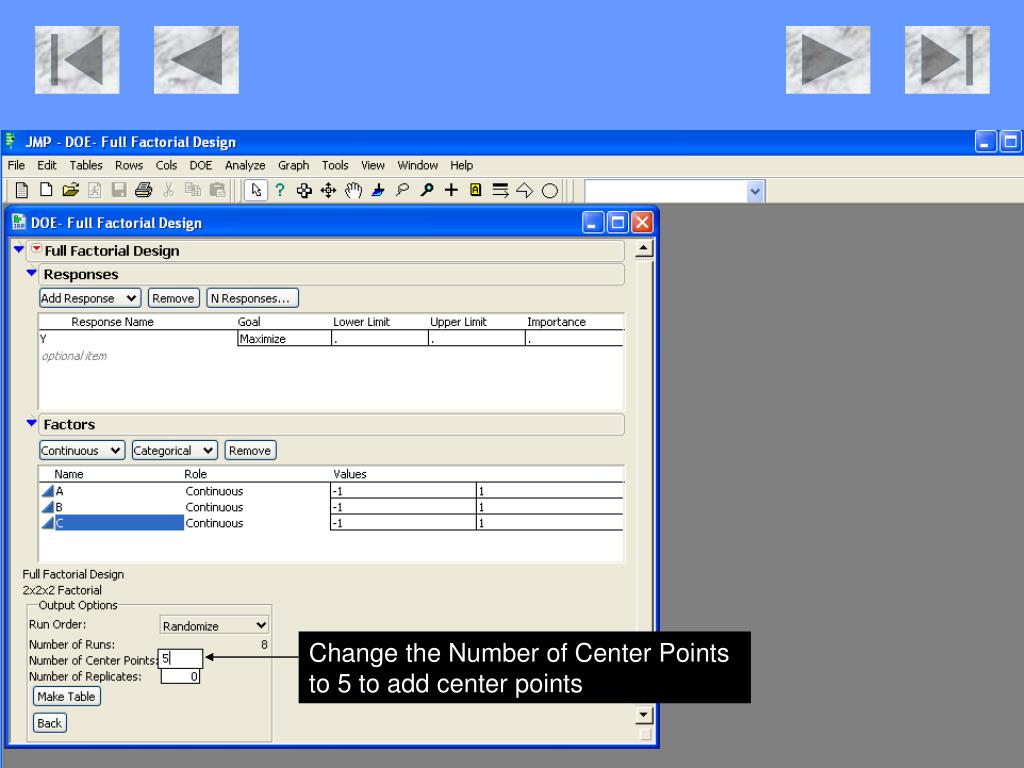The width and height of the screenshot is (1024, 768).
Task: Select the Simple Shape oval tool
Action: [x=550, y=191]
